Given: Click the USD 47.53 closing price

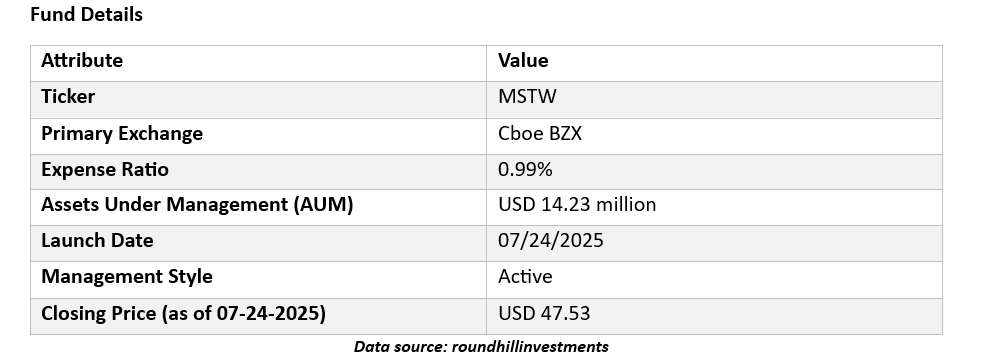Looking at the screenshot, I should click(x=544, y=313).
